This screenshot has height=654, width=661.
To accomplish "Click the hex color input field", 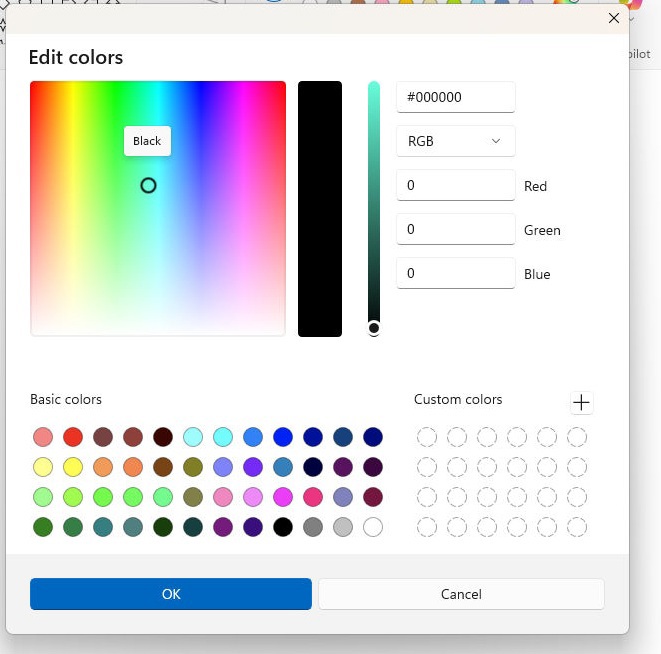I will (x=456, y=97).
